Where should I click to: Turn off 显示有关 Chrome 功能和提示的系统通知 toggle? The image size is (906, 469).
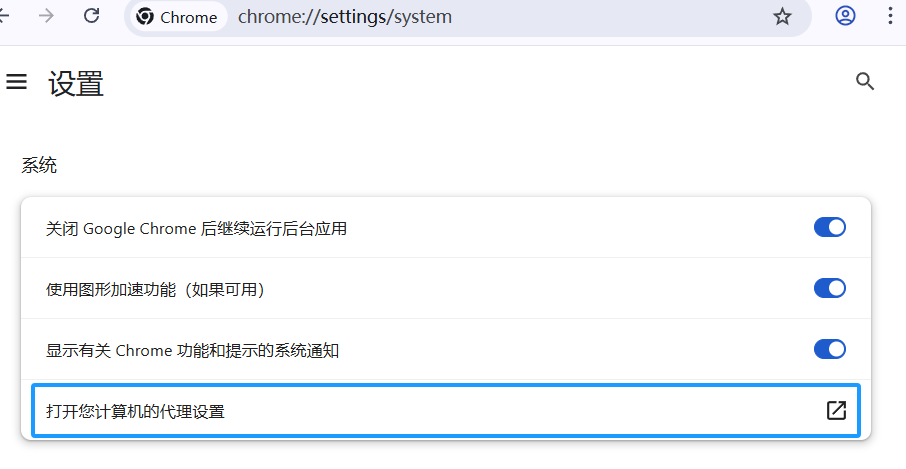coord(830,349)
